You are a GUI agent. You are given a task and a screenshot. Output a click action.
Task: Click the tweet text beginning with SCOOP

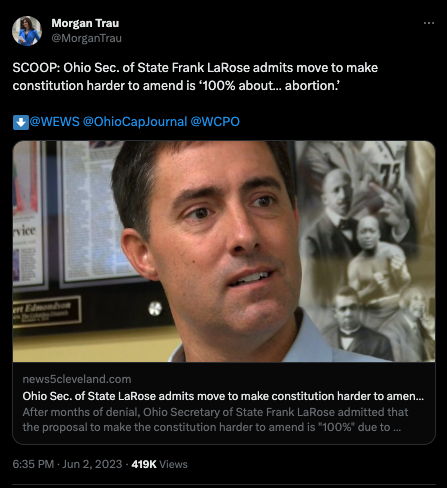[195, 77]
